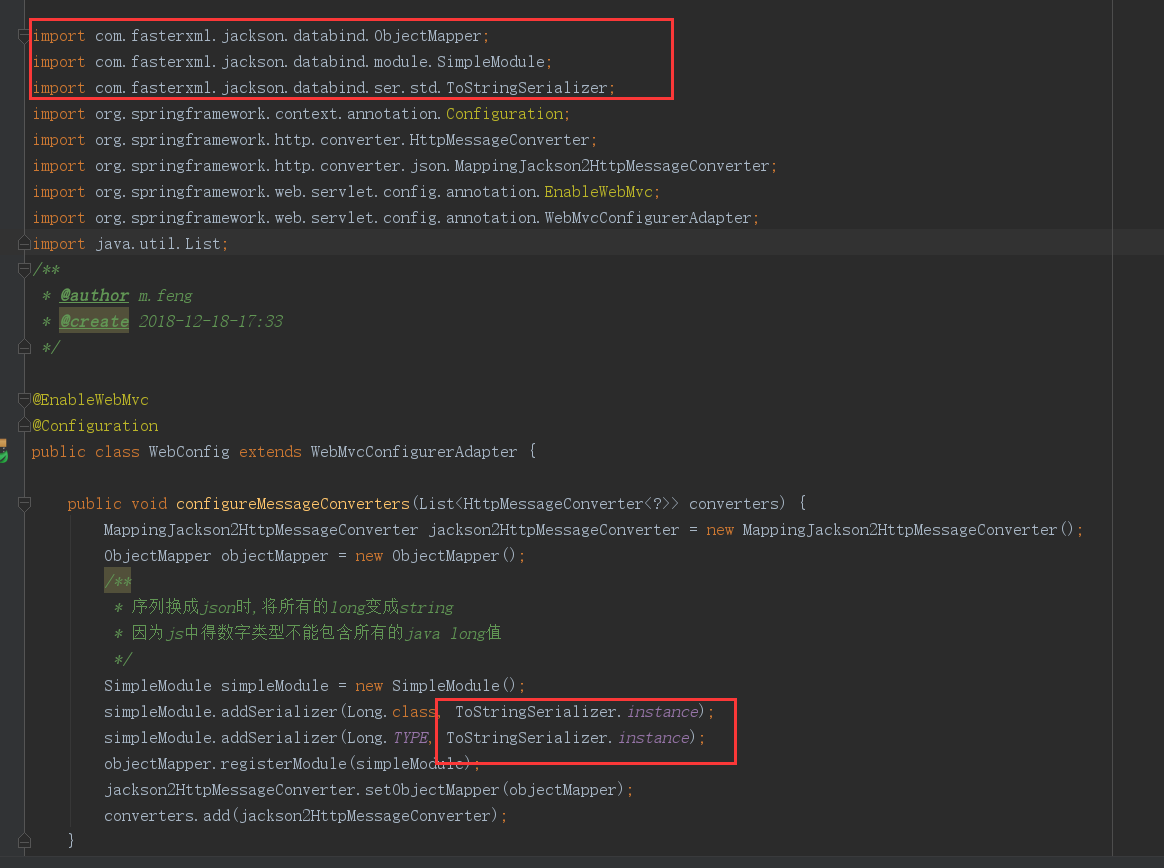Click the @EnableWebMvc annotation above the class
1164x868 pixels.
point(91,399)
